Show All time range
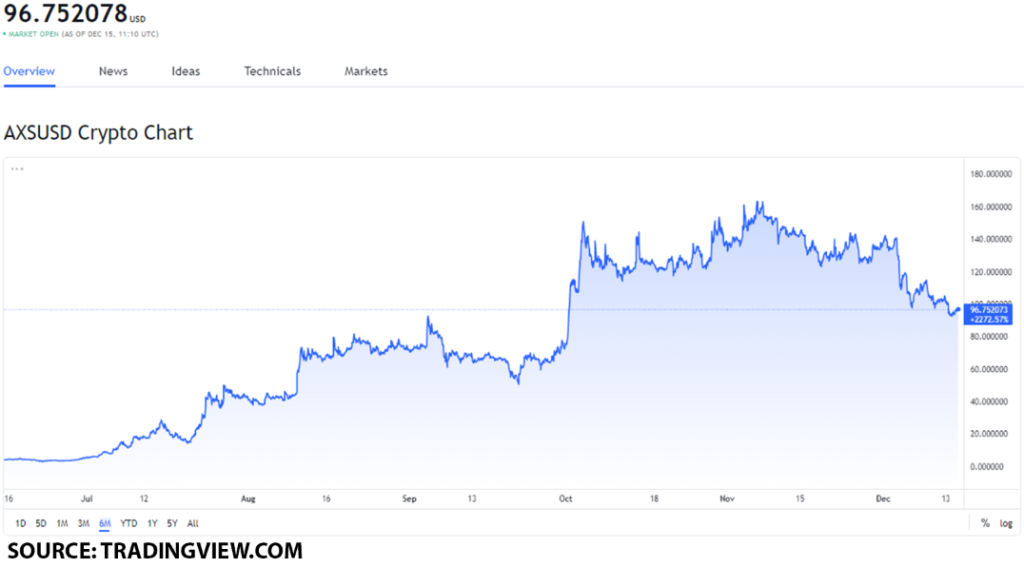 click(193, 524)
